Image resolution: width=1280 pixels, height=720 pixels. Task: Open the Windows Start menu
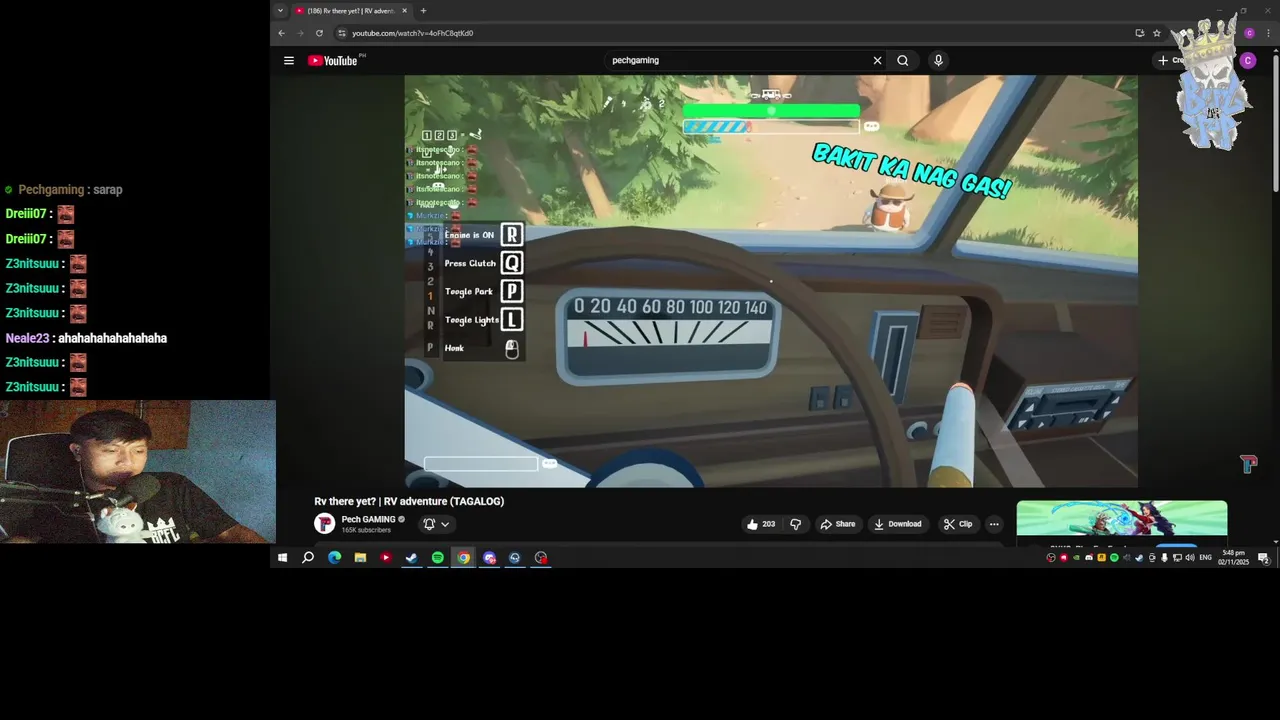coord(282,558)
